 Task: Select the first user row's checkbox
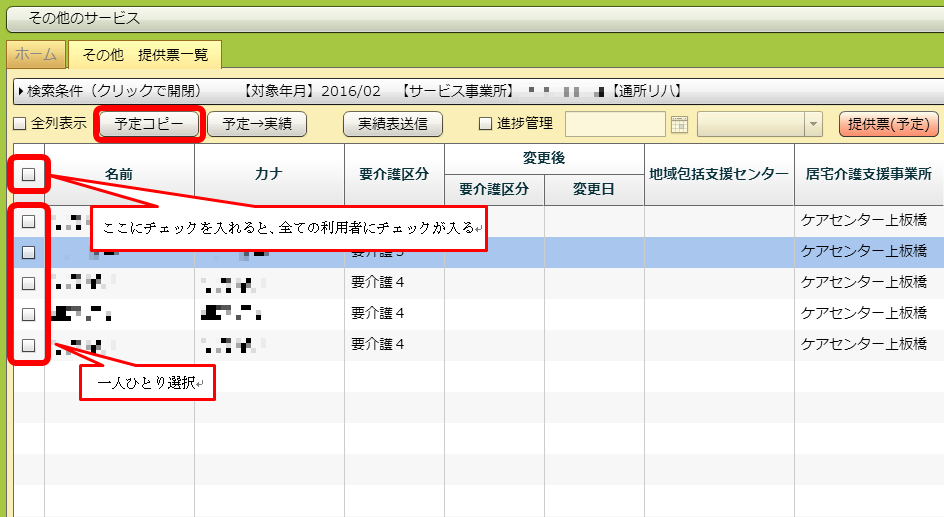coord(29,221)
